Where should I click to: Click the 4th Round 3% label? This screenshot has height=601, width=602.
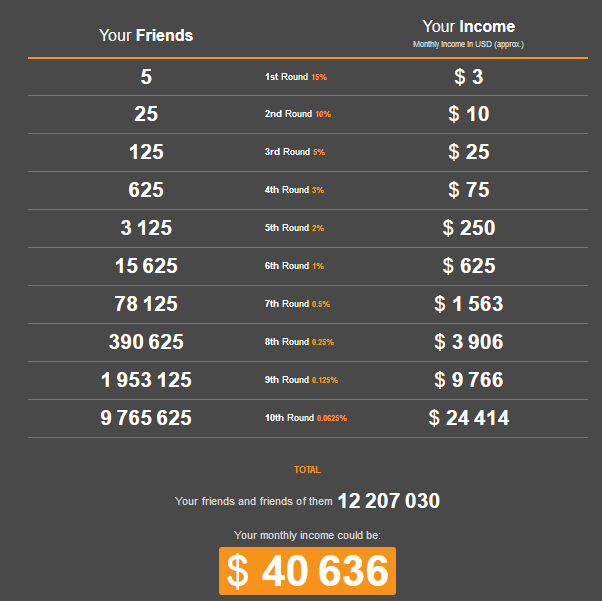pos(294,190)
